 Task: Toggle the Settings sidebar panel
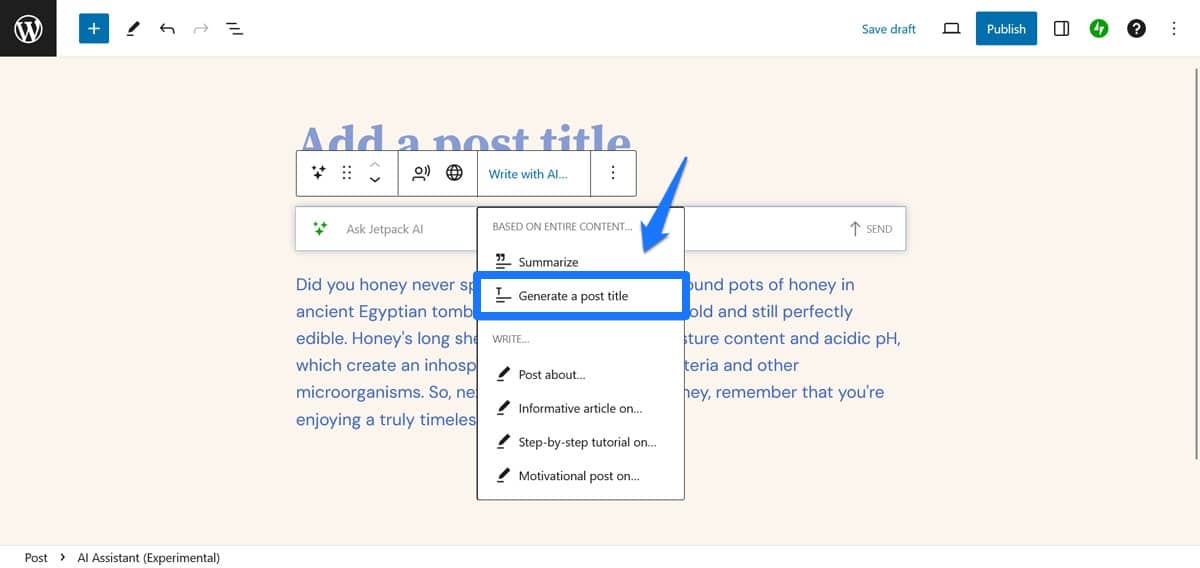(x=1062, y=29)
